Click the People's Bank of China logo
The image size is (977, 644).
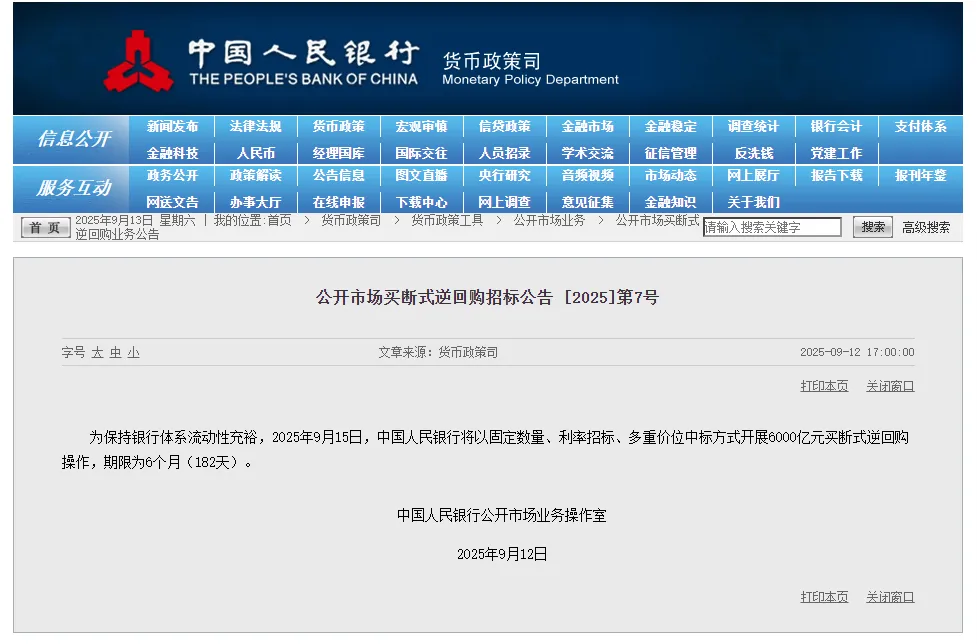click(139, 61)
